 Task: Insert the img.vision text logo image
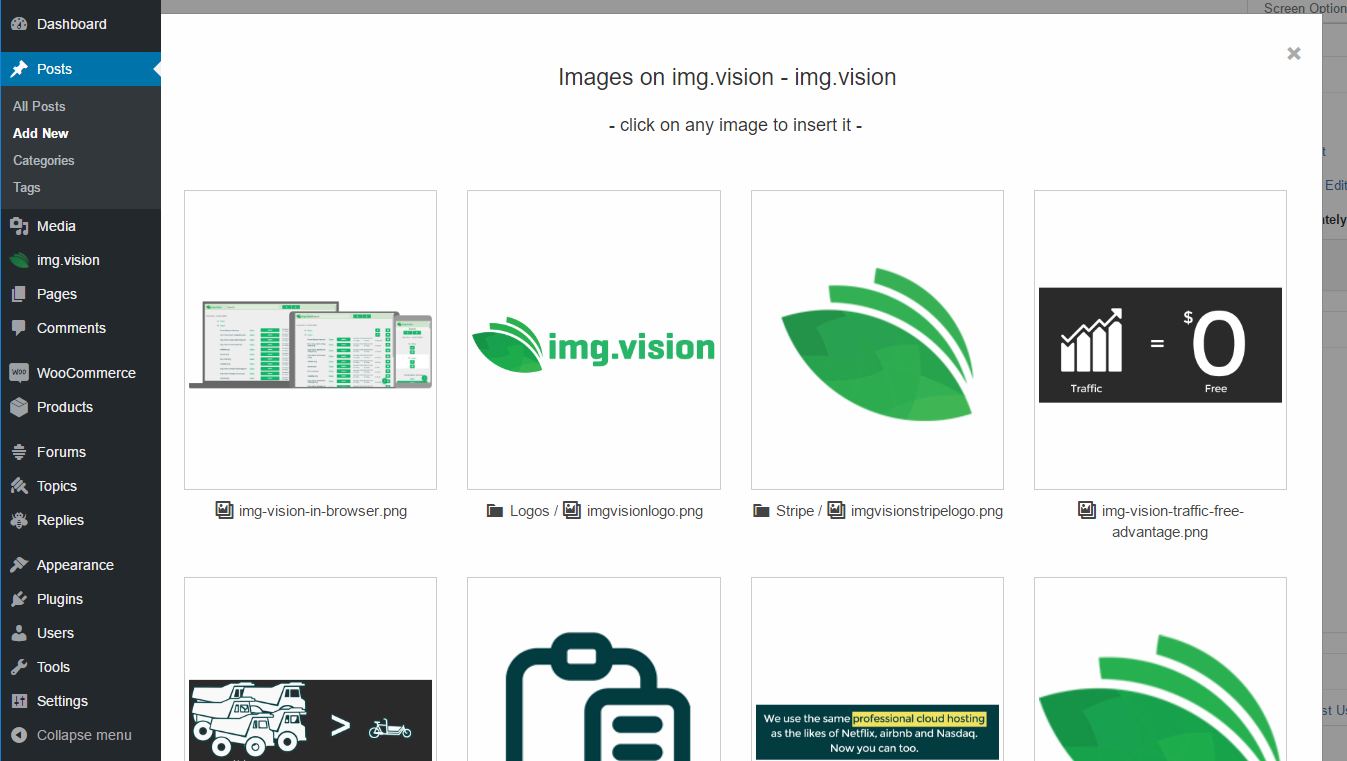594,340
